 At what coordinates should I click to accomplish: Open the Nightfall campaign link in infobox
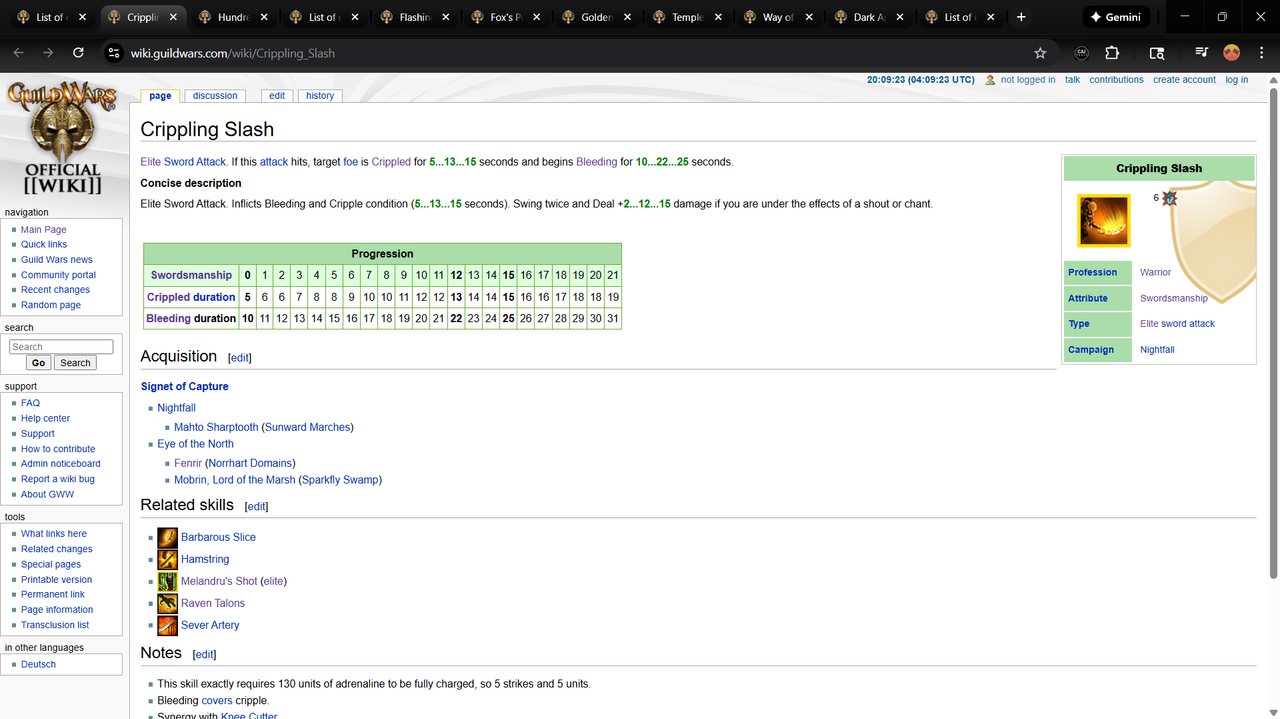pos(1157,350)
